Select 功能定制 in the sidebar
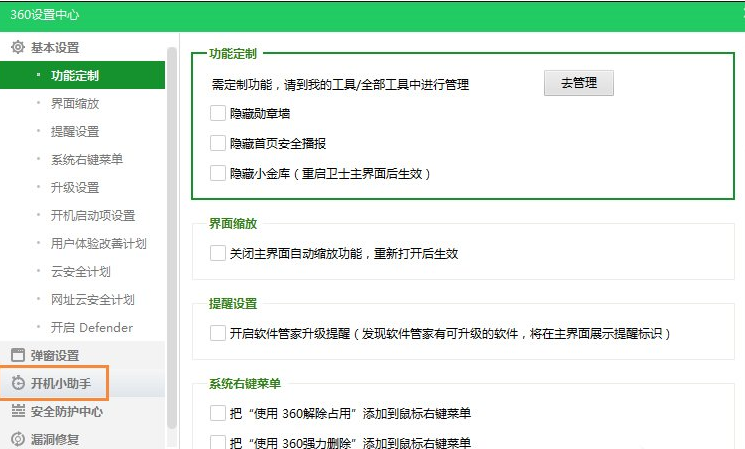This screenshot has width=745, height=449. [x=83, y=75]
